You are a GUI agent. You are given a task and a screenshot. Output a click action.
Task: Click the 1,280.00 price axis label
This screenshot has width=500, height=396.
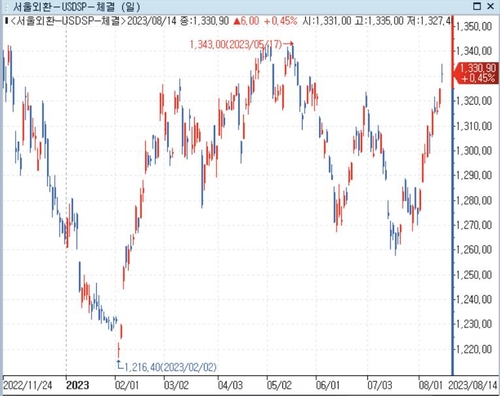[474, 200]
